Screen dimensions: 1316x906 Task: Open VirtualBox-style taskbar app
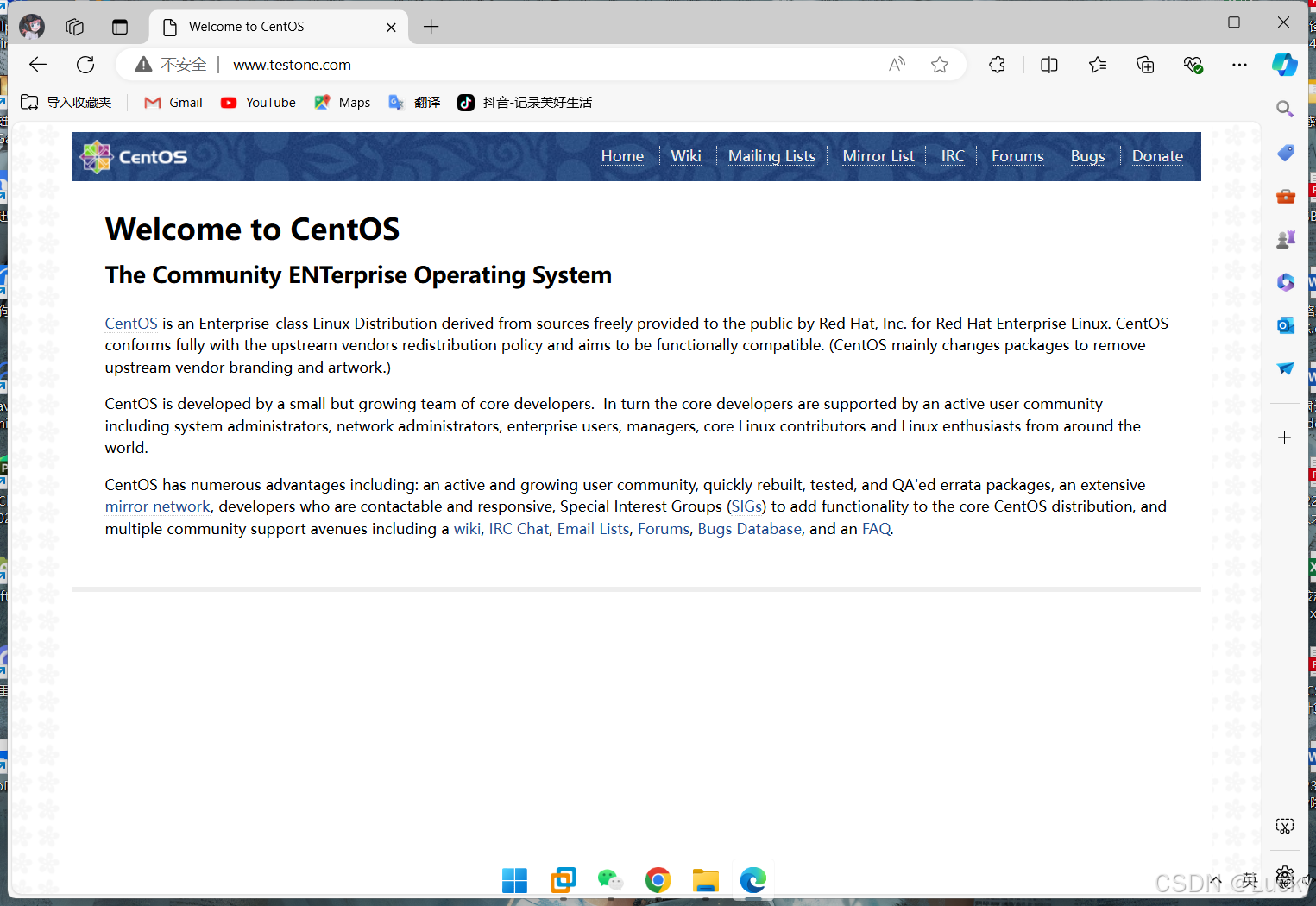pyautogui.click(x=563, y=880)
